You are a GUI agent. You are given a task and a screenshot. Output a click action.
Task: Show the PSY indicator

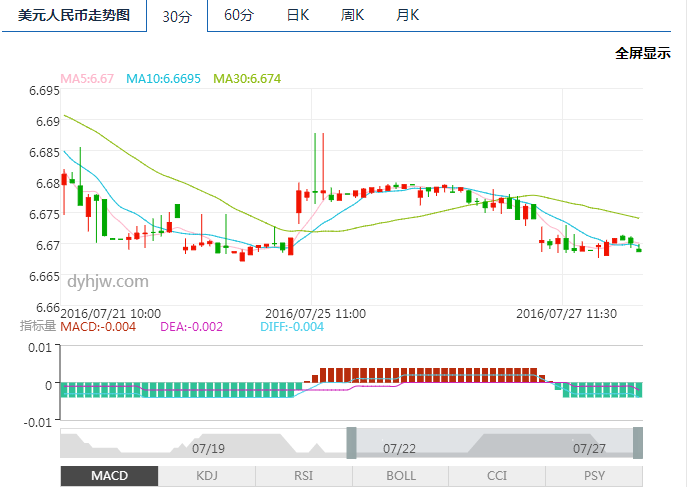tap(594, 476)
